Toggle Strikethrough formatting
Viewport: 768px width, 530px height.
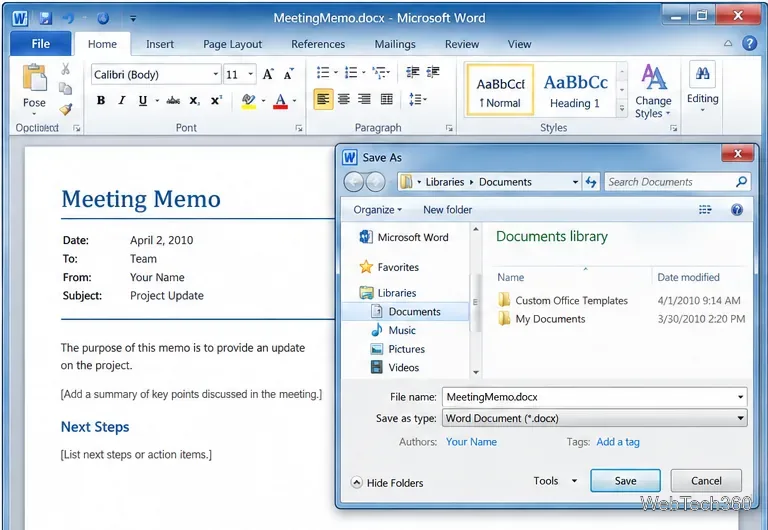point(173,100)
